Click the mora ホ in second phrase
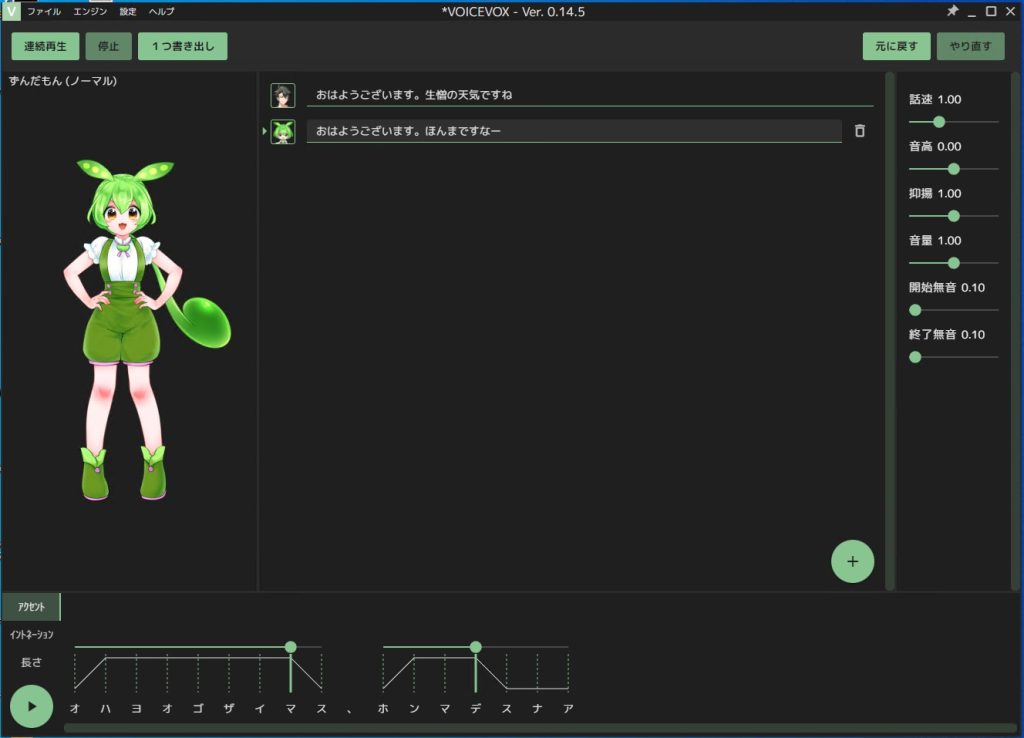Viewport: 1024px width, 738px height. pyautogui.click(x=383, y=709)
